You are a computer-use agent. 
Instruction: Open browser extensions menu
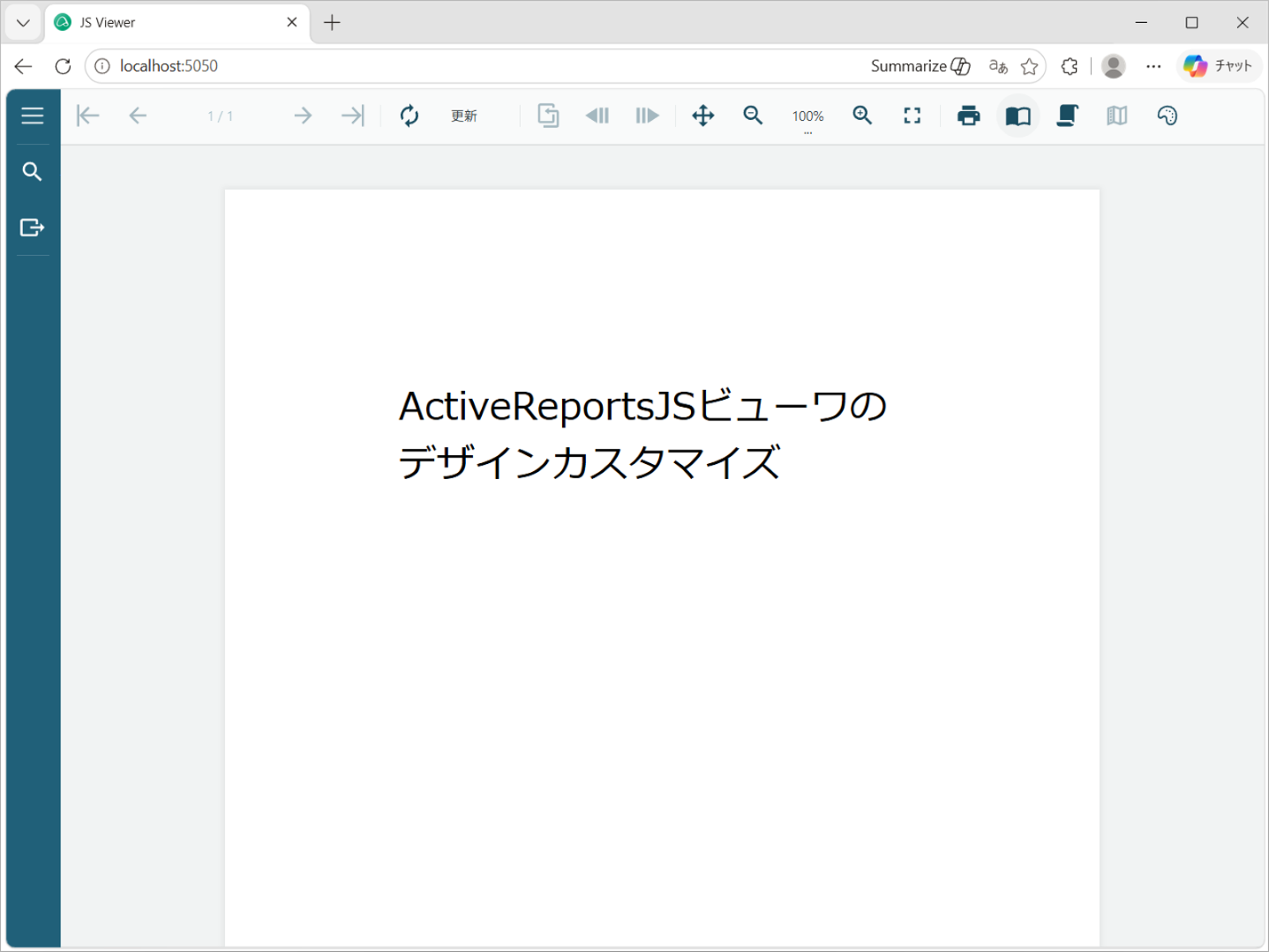tap(1070, 66)
